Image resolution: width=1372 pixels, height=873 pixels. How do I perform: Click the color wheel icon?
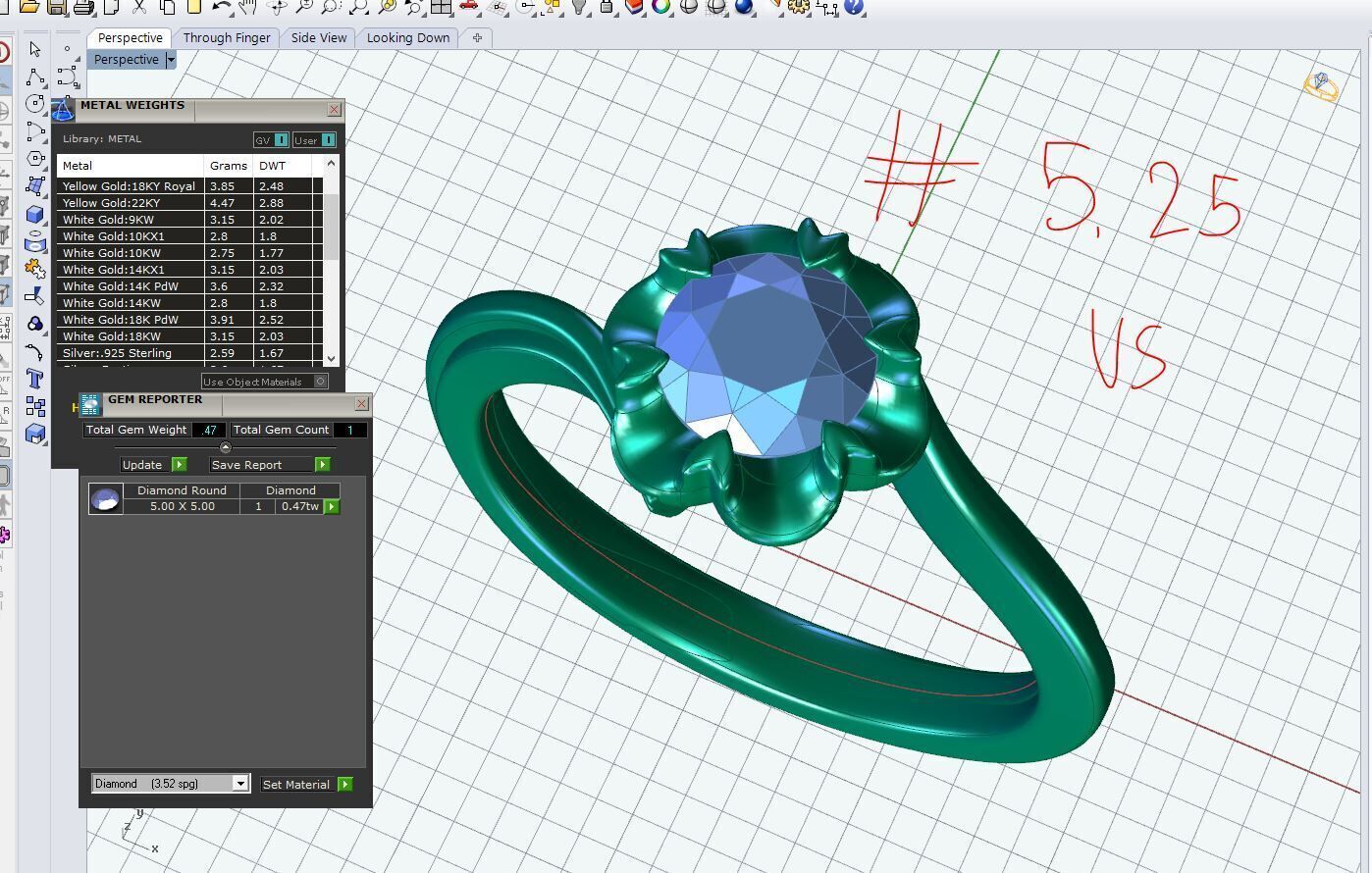coord(661,7)
